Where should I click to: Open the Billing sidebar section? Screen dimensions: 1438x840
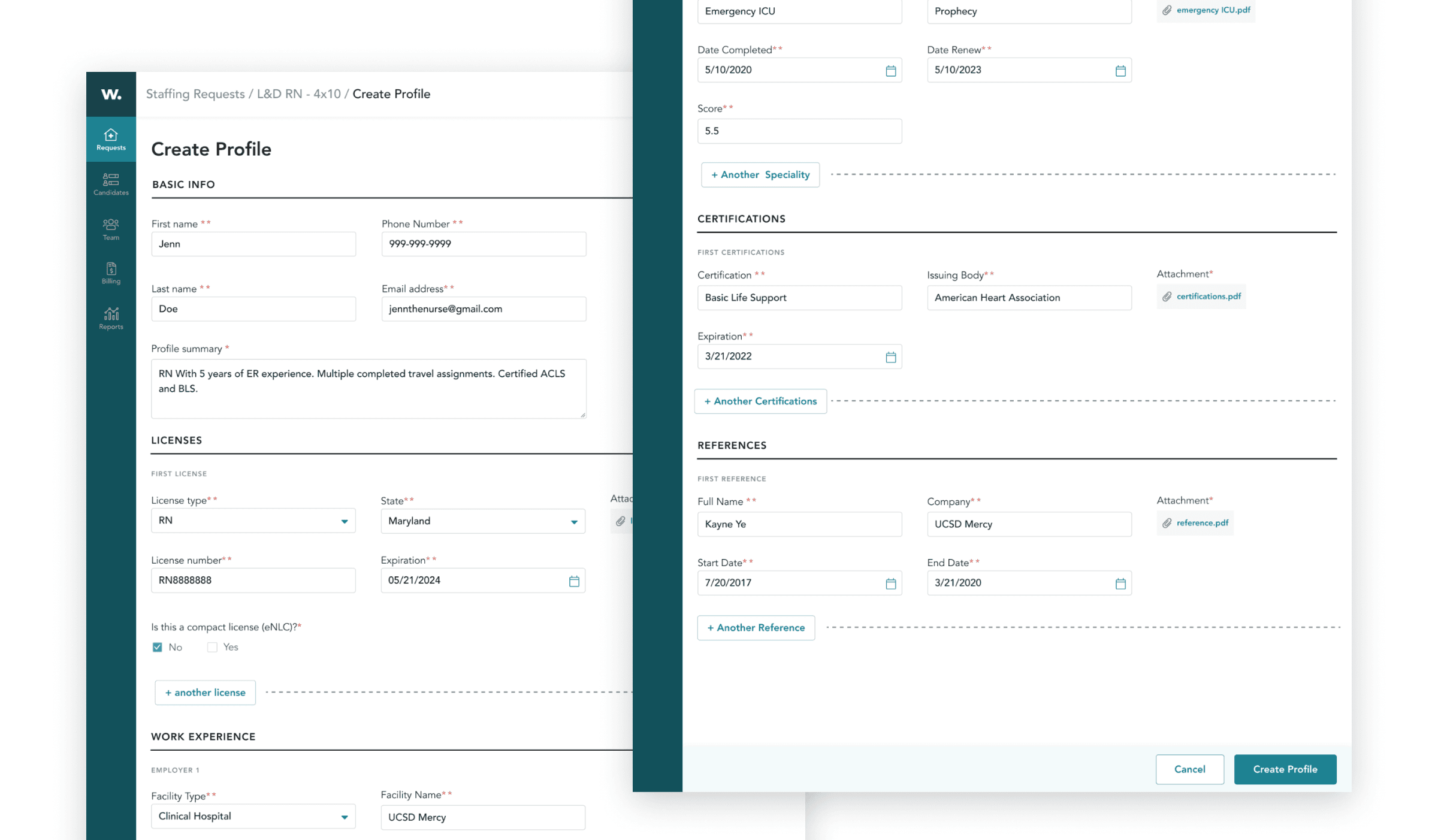pyautogui.click(x=111, y=273)
